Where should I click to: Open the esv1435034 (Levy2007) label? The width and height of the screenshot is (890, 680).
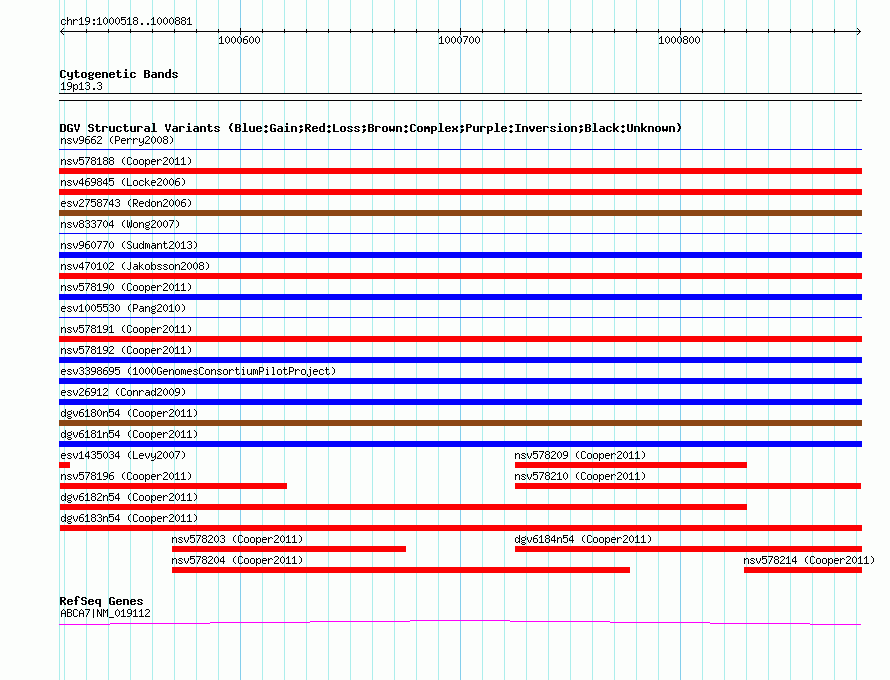pos(123,455)
